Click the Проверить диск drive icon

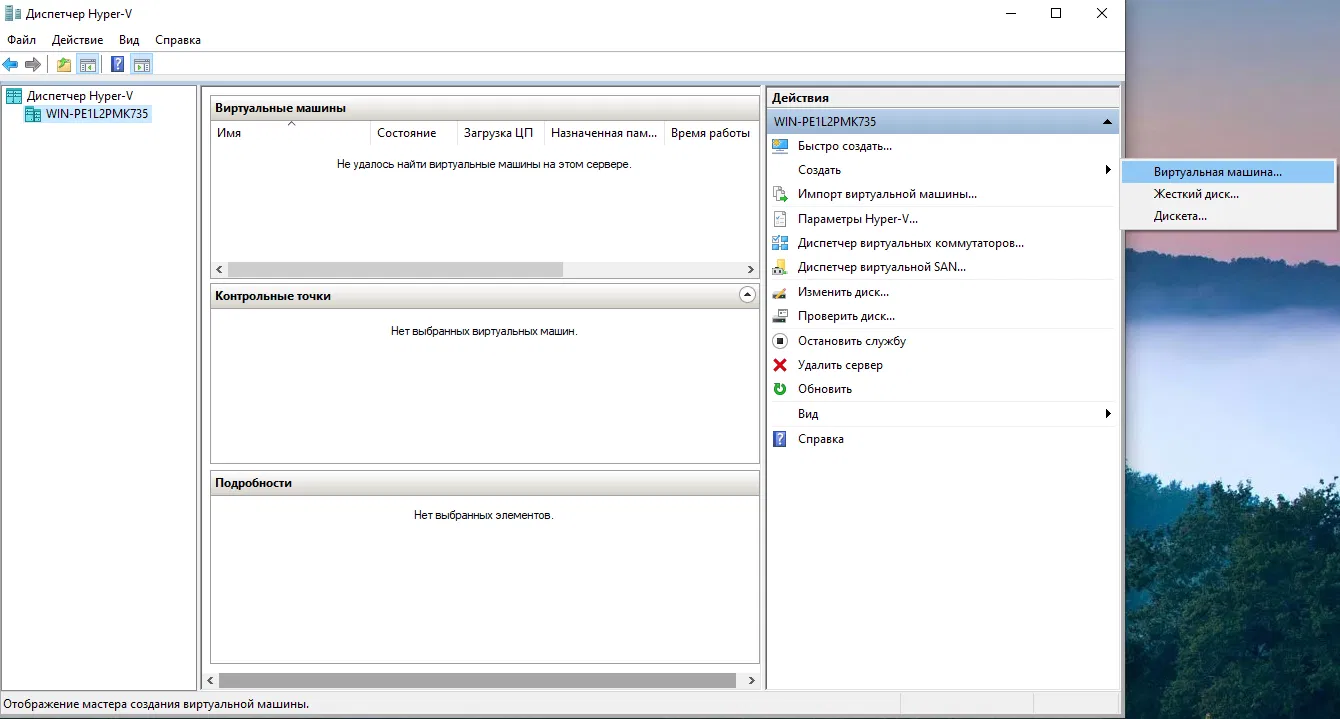point(780,316)
